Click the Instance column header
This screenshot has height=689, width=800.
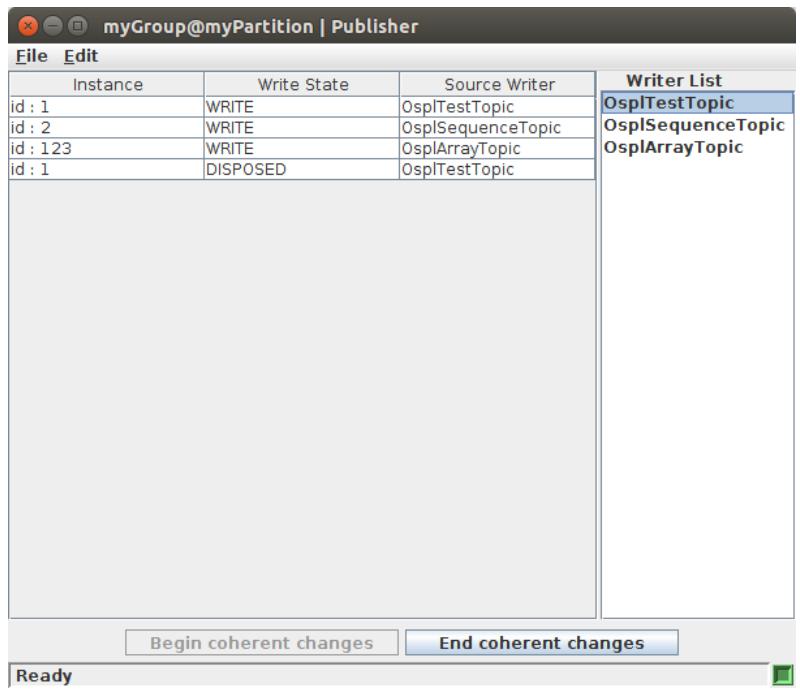coord(107,84)
